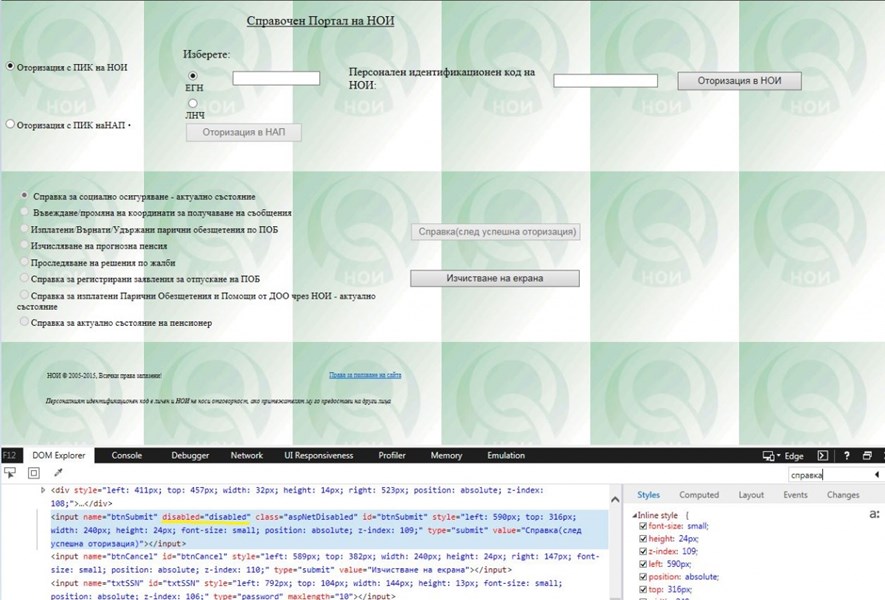Screen dimensions: 885x600
Task: Open the Network tab
Action: pyautogui.click(x=246, y=456)
